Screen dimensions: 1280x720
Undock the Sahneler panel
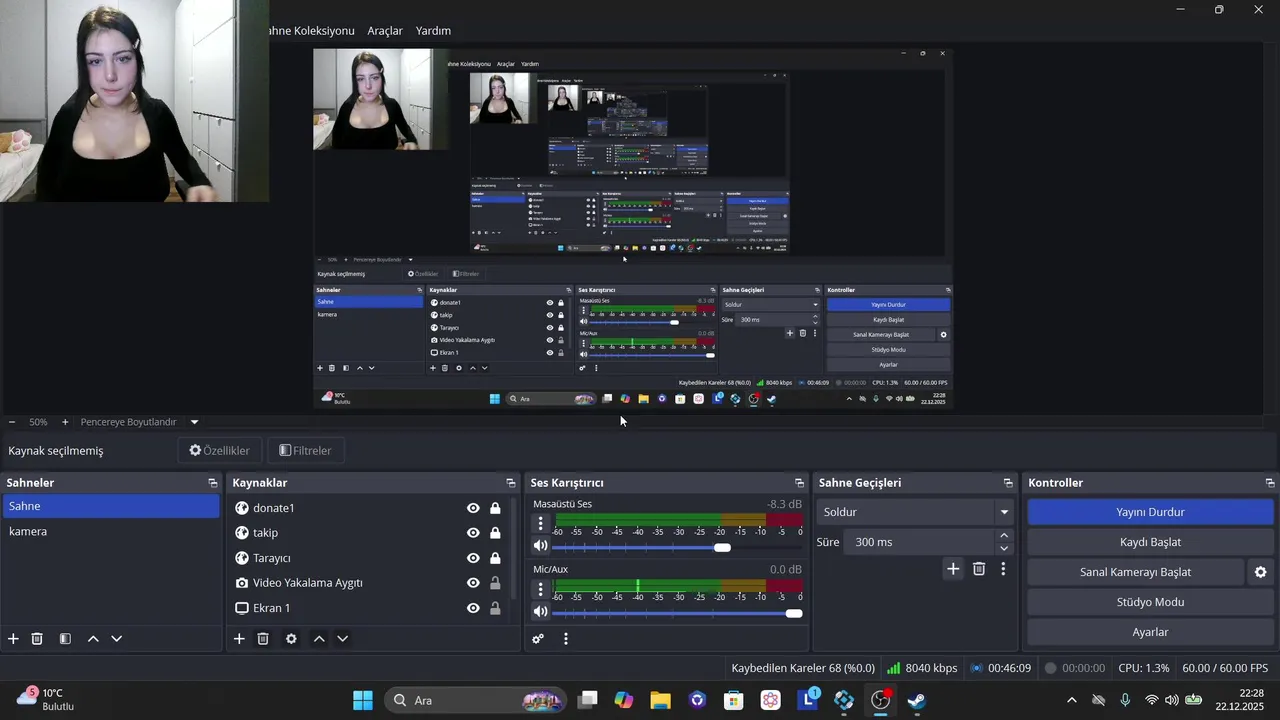pyautogui.click(x=212, y=482)
